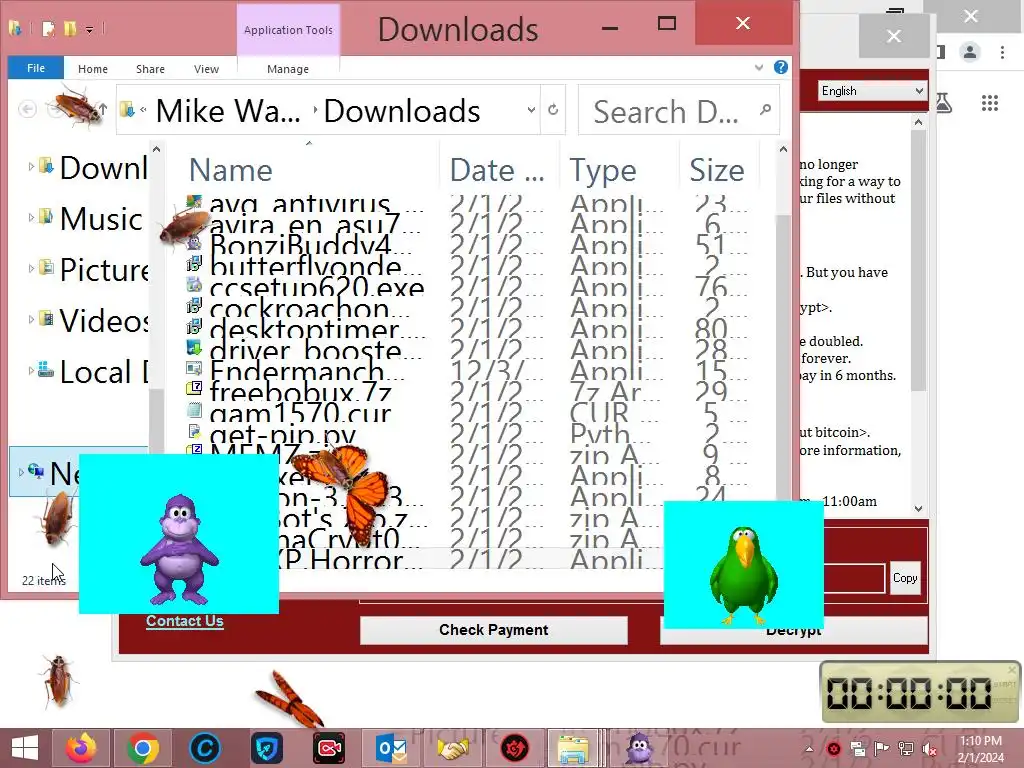This screenshot has width=1024, height=768.
Task: Open the Manage ribbon tab
Action: [x=288, y=69]
